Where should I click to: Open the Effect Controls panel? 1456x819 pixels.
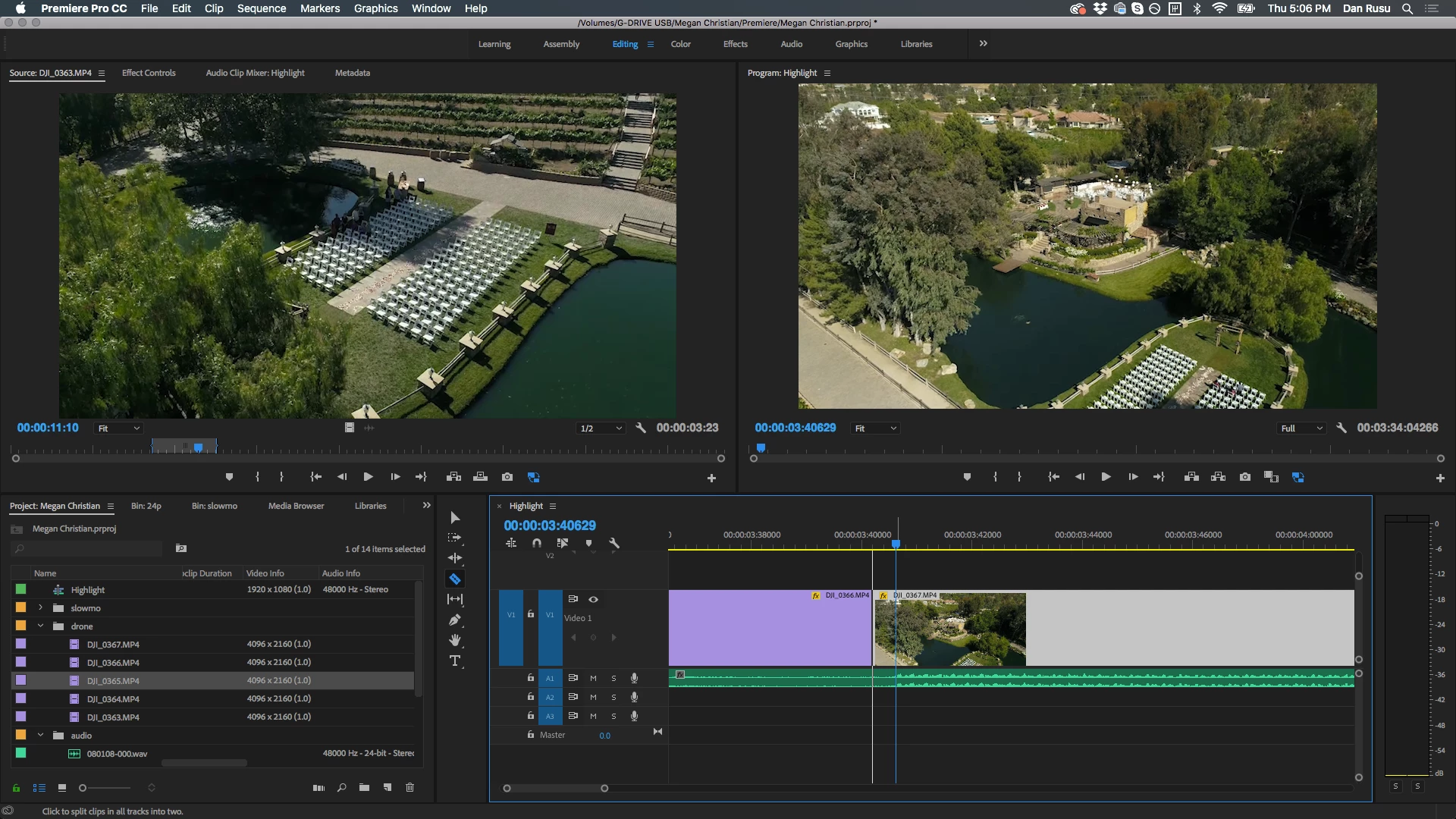[x=149, y=73]
